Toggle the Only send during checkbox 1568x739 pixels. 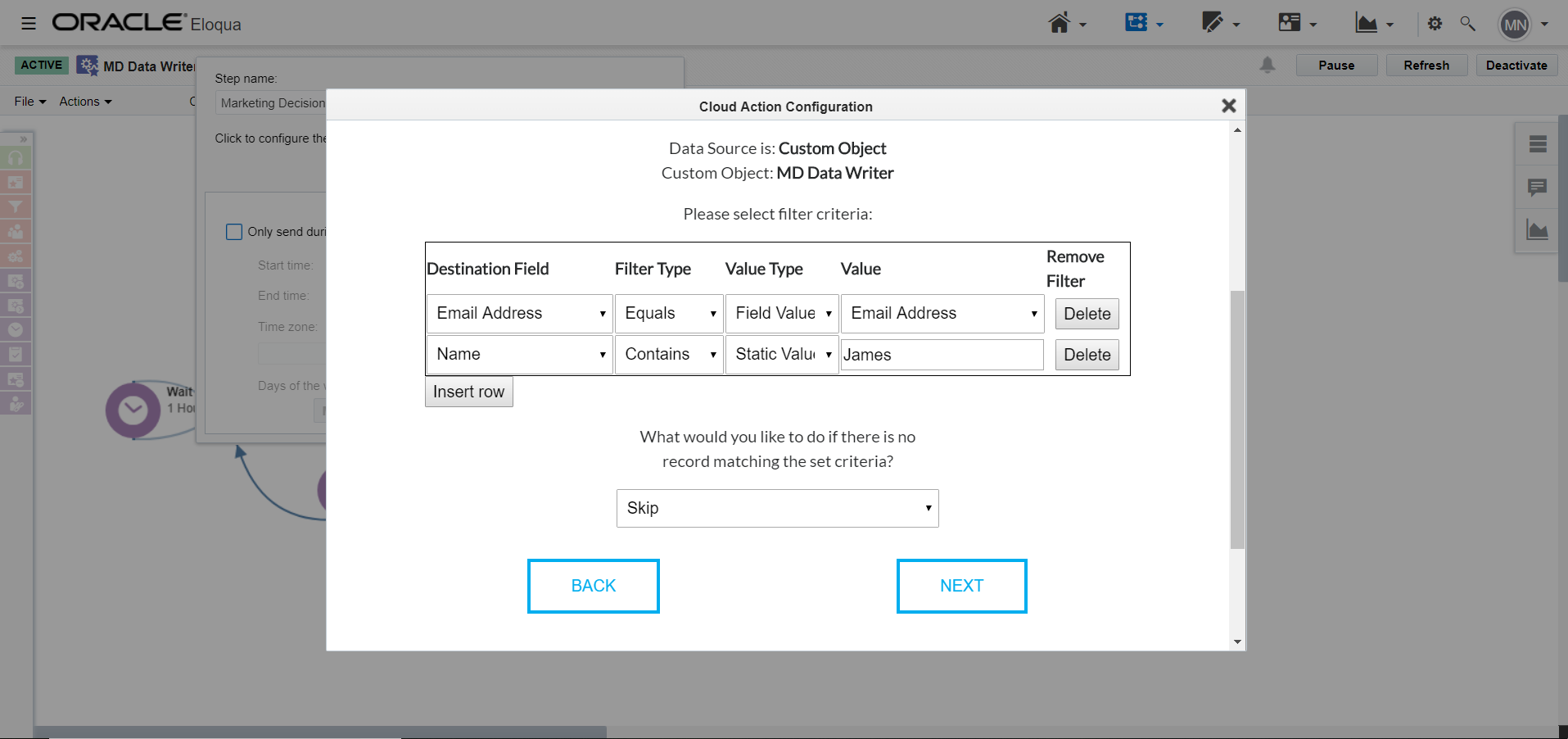coord(234,232)
